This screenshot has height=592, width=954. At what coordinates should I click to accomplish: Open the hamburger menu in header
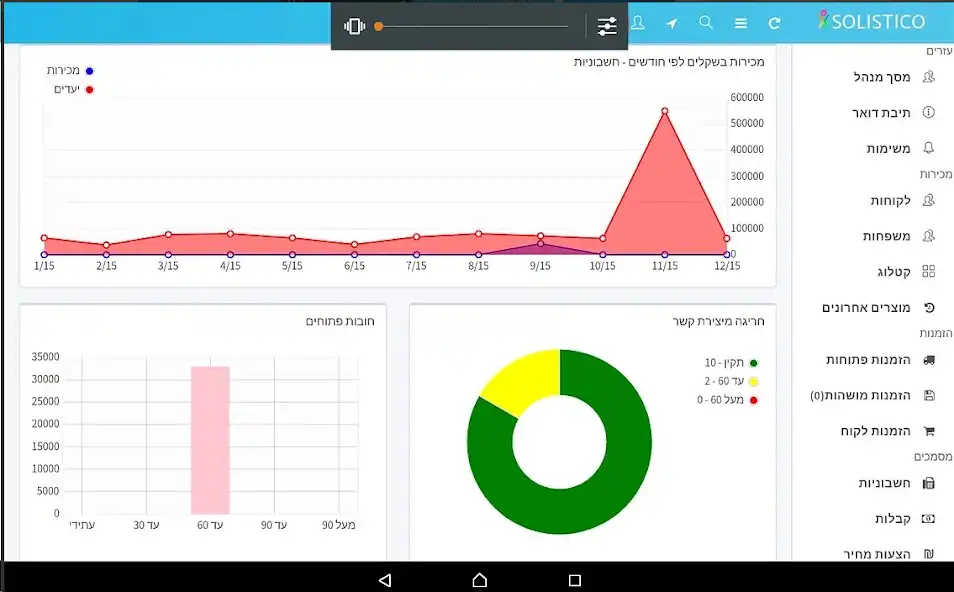(x=740, y=23)
